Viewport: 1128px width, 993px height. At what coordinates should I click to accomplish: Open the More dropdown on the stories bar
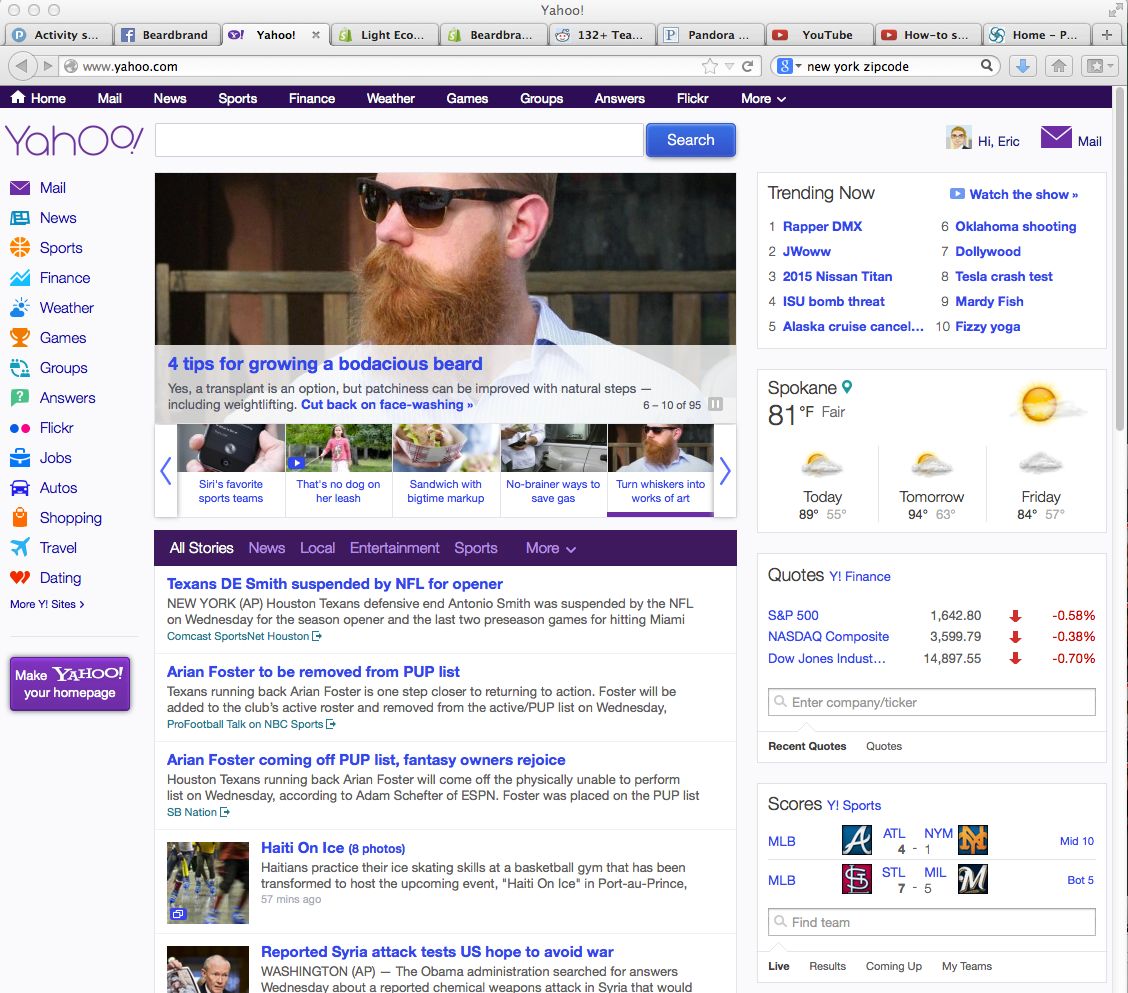tap(548, 548)
